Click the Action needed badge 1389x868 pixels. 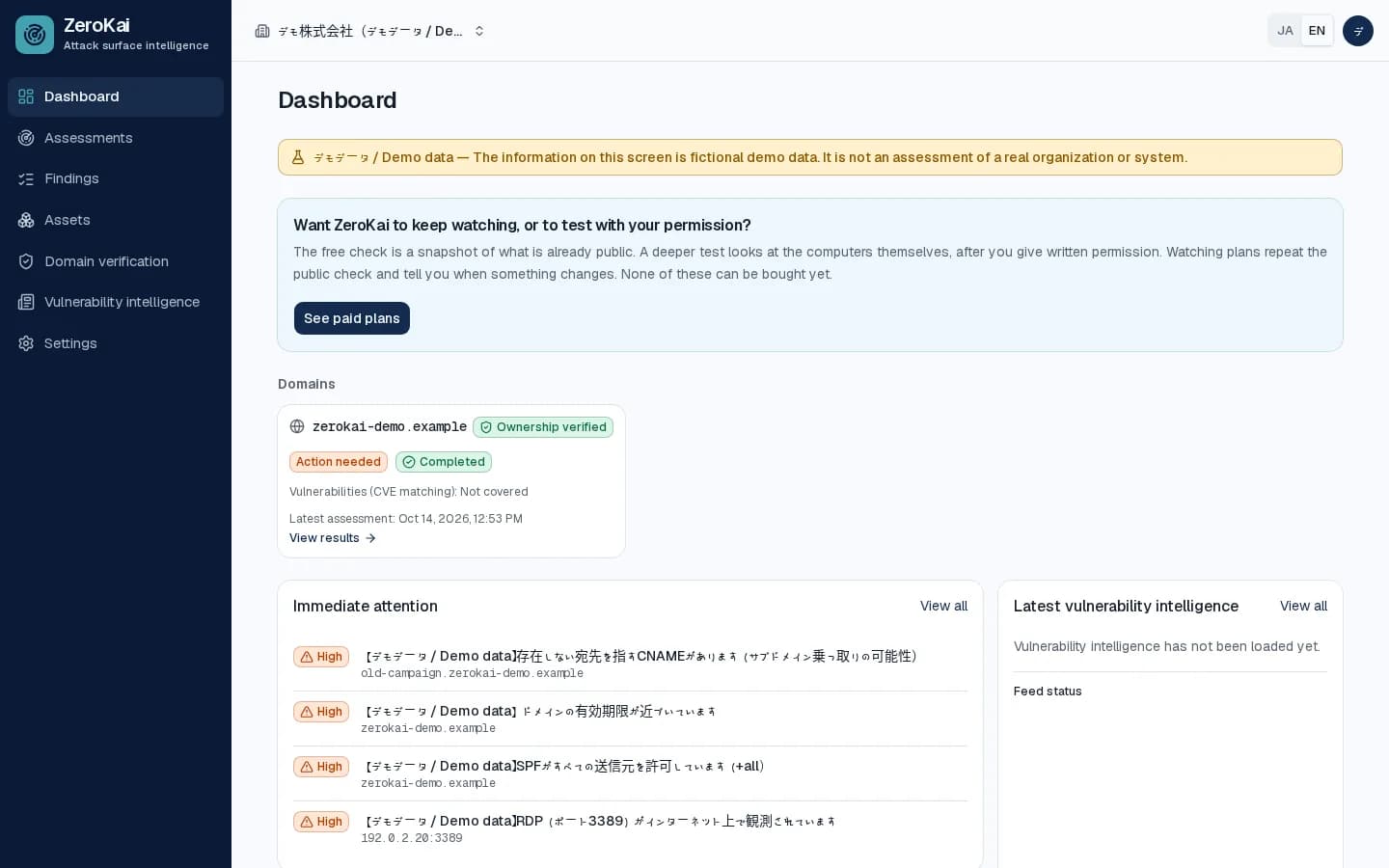(339, 462)
